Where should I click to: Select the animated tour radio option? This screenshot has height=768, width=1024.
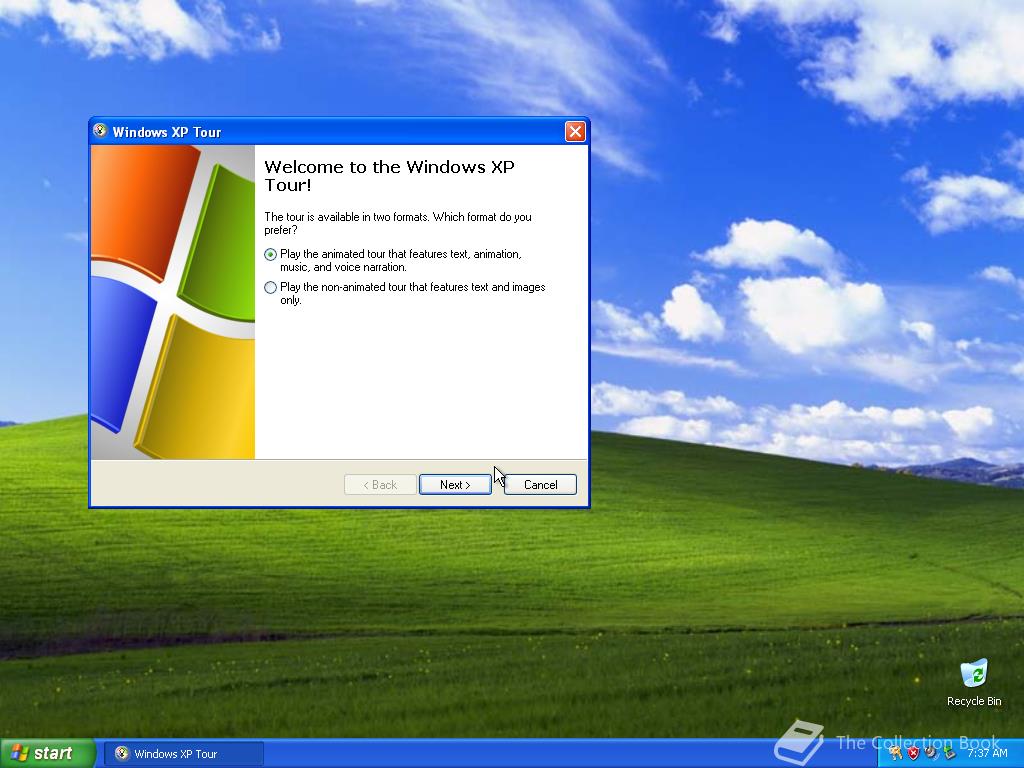[x=270, y=255]
